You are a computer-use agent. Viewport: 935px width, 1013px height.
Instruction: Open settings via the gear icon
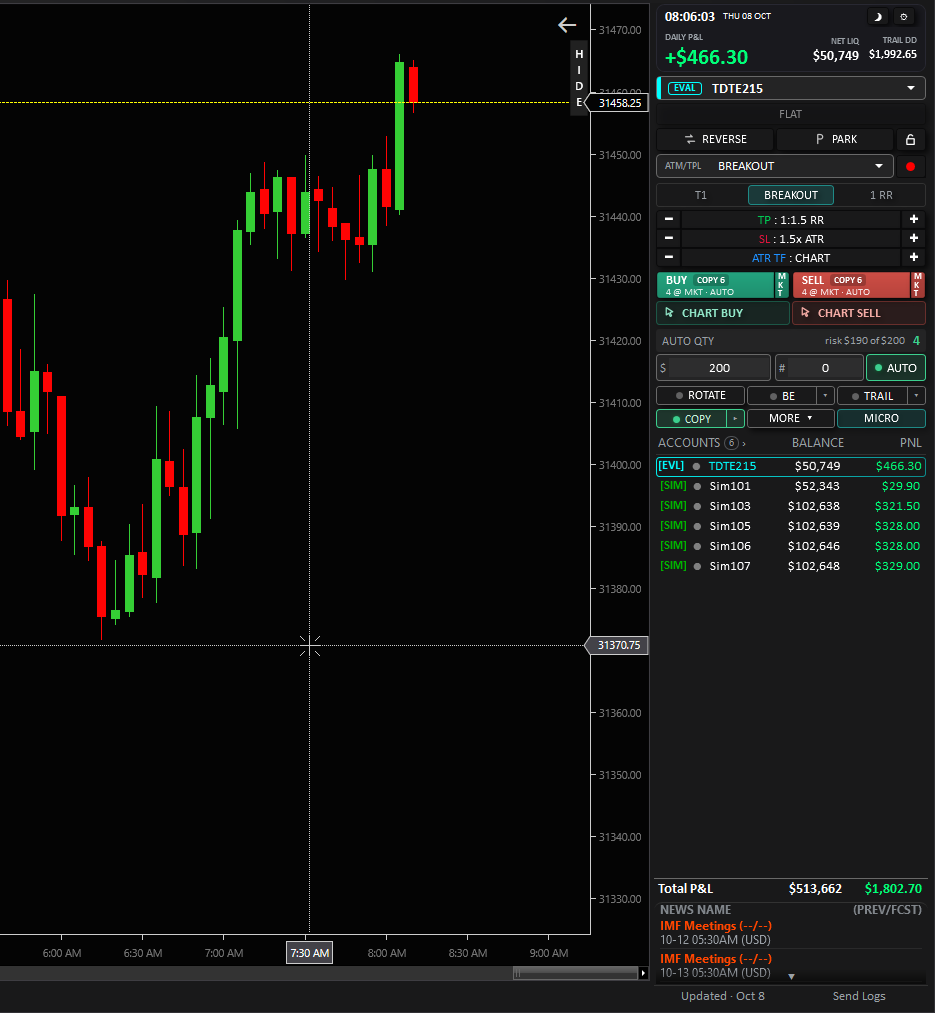coord(903,17)
